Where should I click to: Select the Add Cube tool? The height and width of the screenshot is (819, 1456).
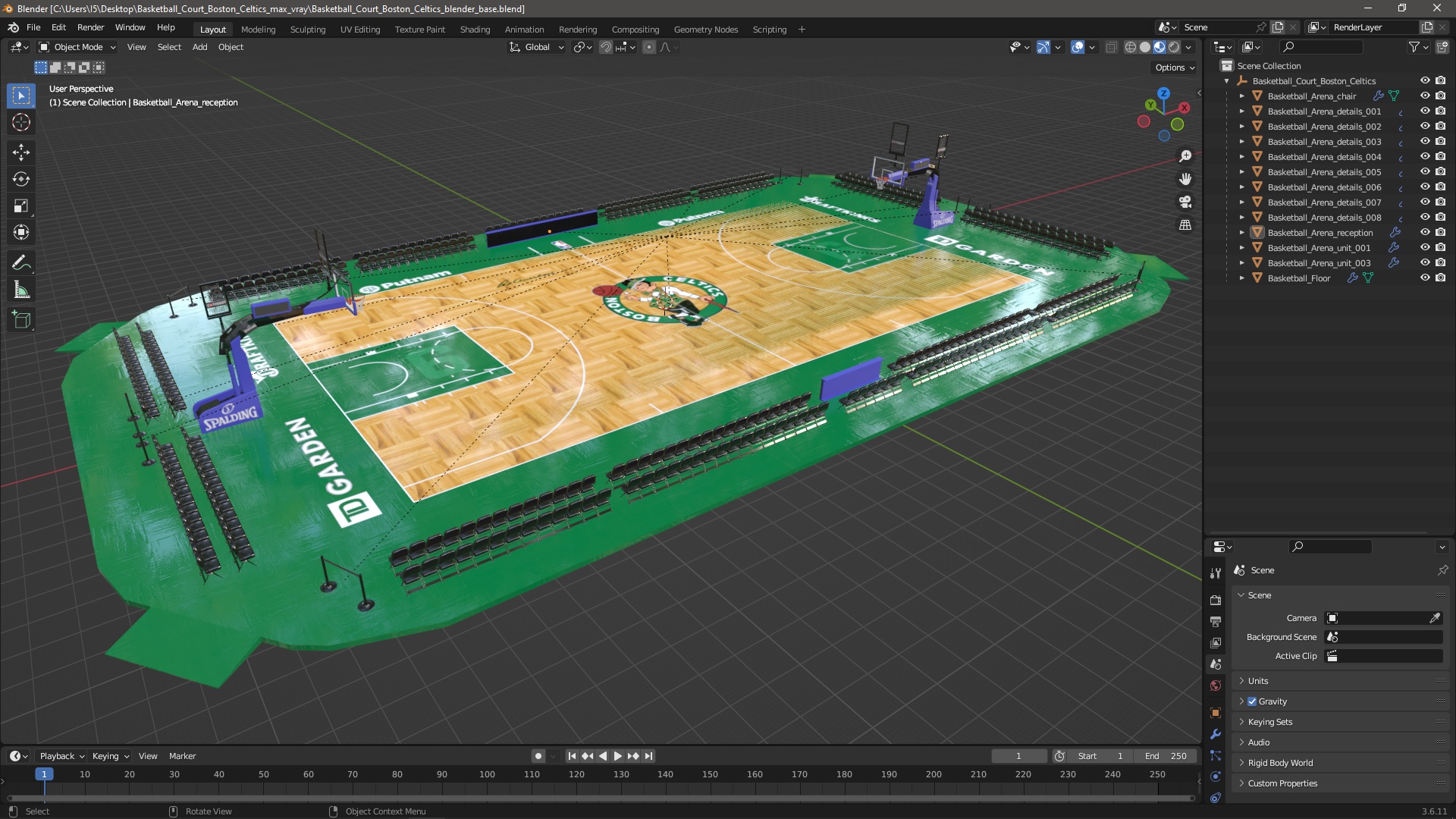[x=21, y=320]
